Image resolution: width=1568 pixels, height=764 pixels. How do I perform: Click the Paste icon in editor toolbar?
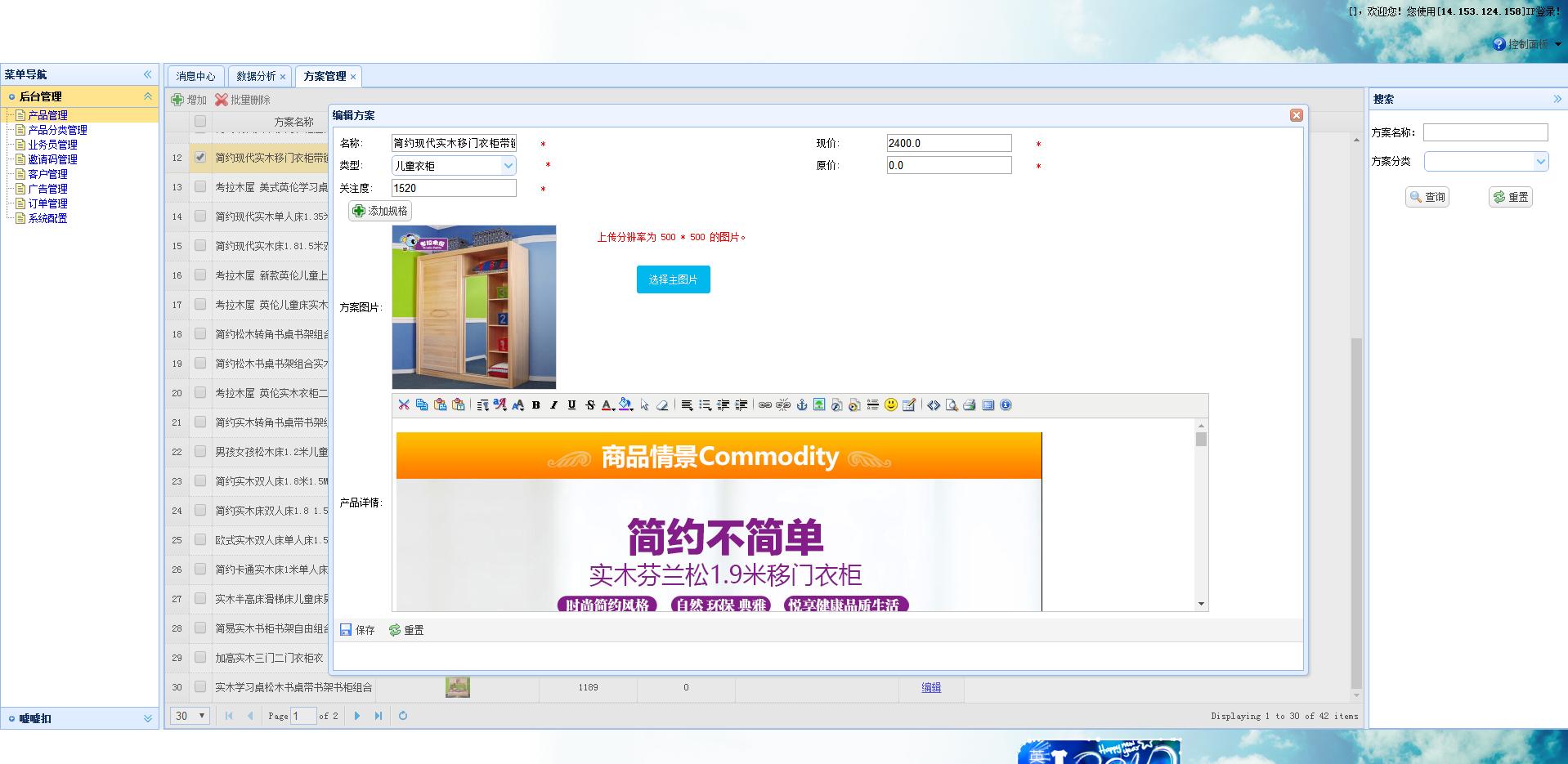pyautogui.click(x=440, y=404)
